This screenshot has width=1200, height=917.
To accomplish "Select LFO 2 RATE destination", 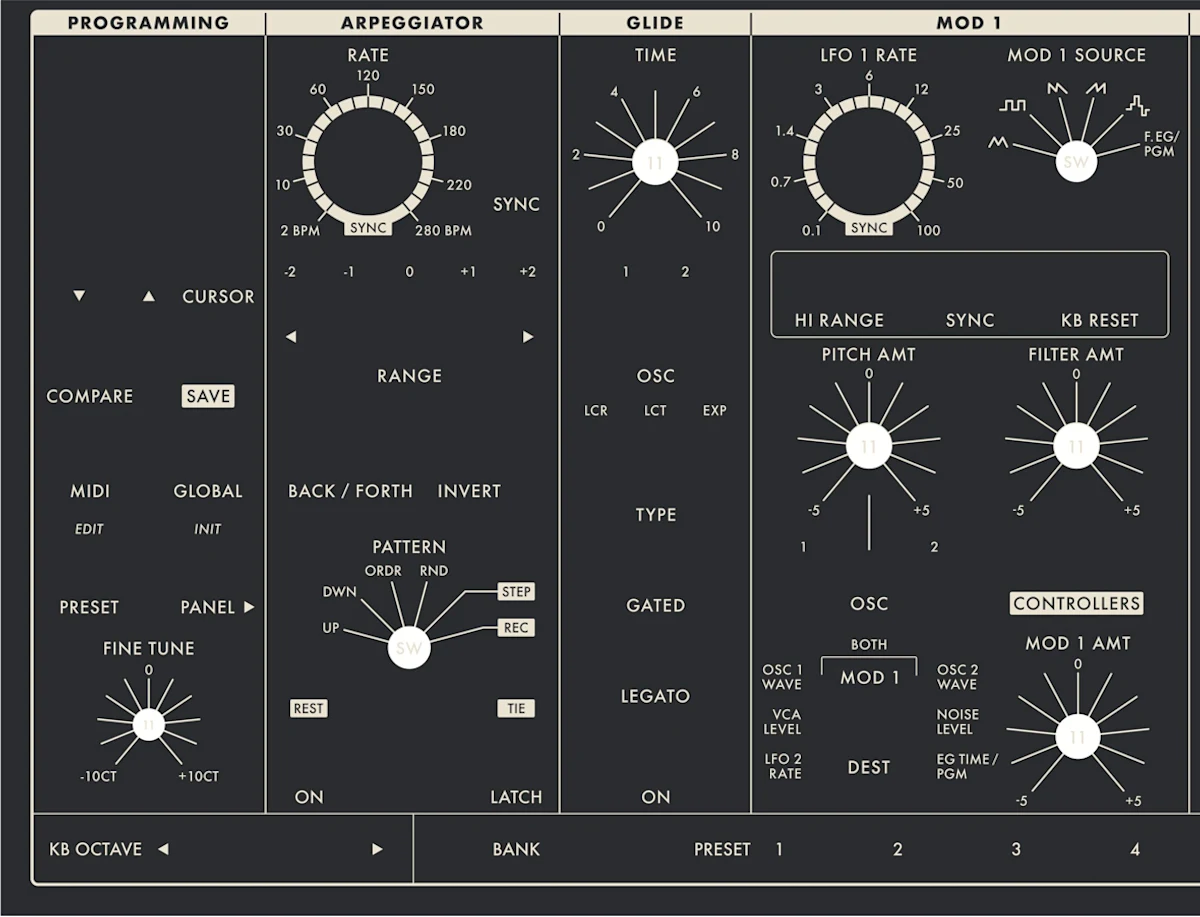I will [x=784, y=766].
